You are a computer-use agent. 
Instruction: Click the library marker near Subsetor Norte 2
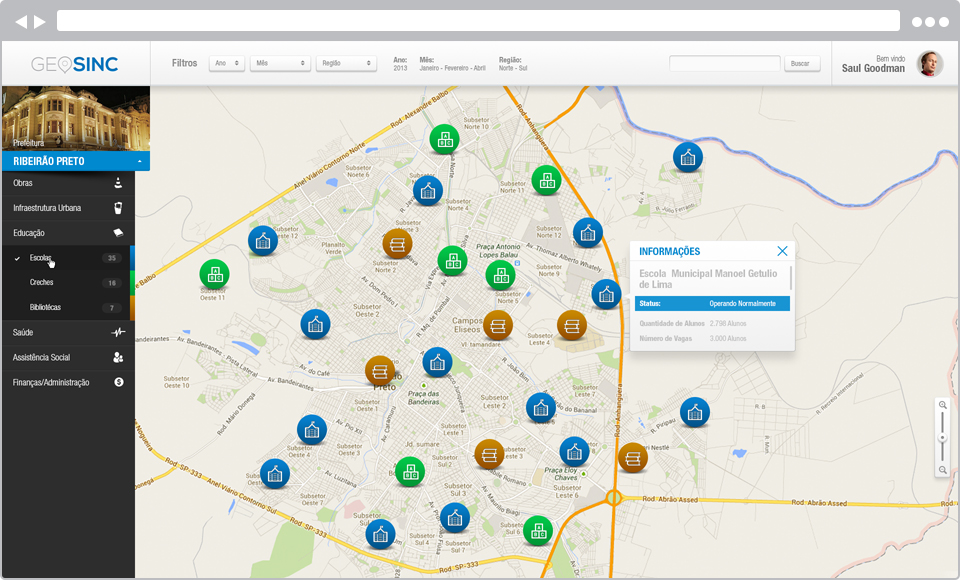coord(397,244)
